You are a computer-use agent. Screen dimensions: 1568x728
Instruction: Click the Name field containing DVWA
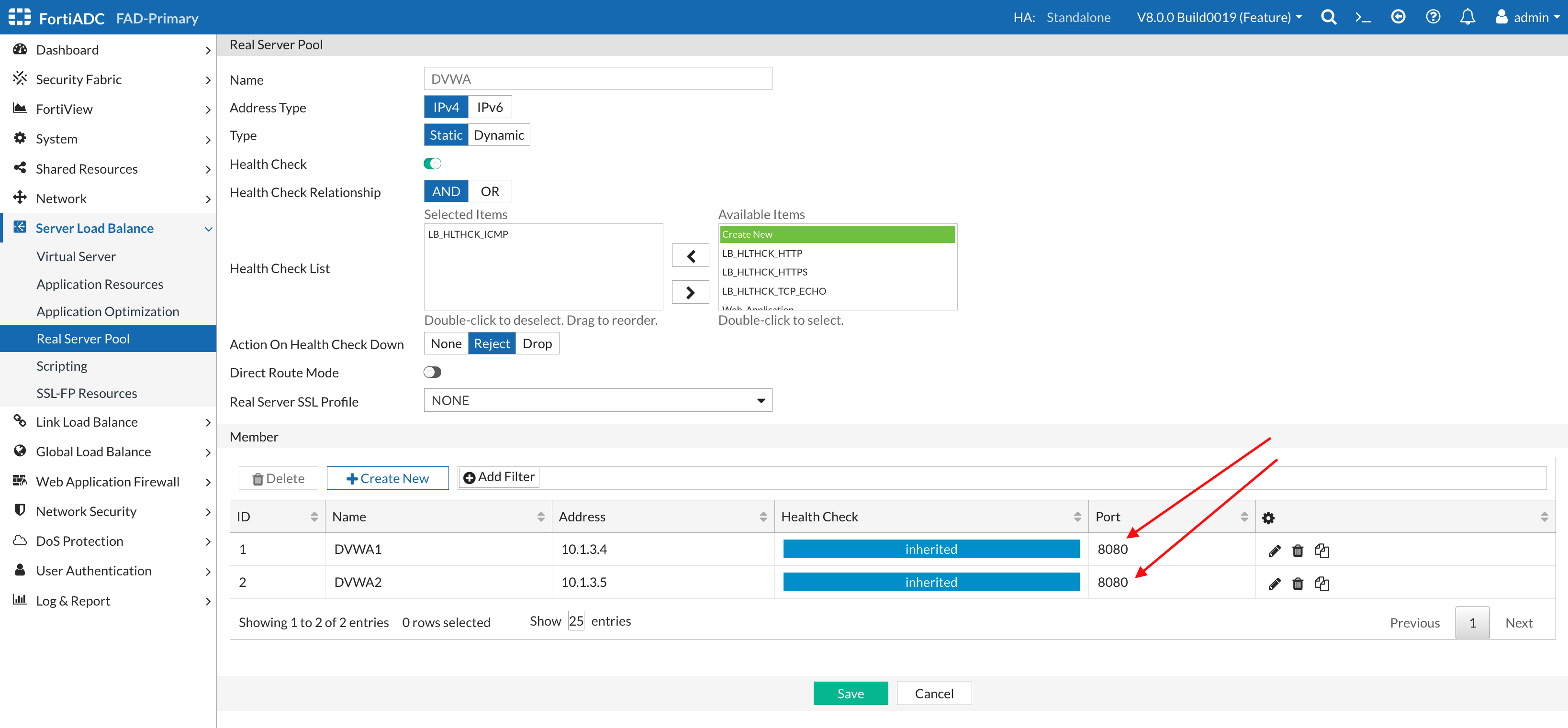pos(598,79)
